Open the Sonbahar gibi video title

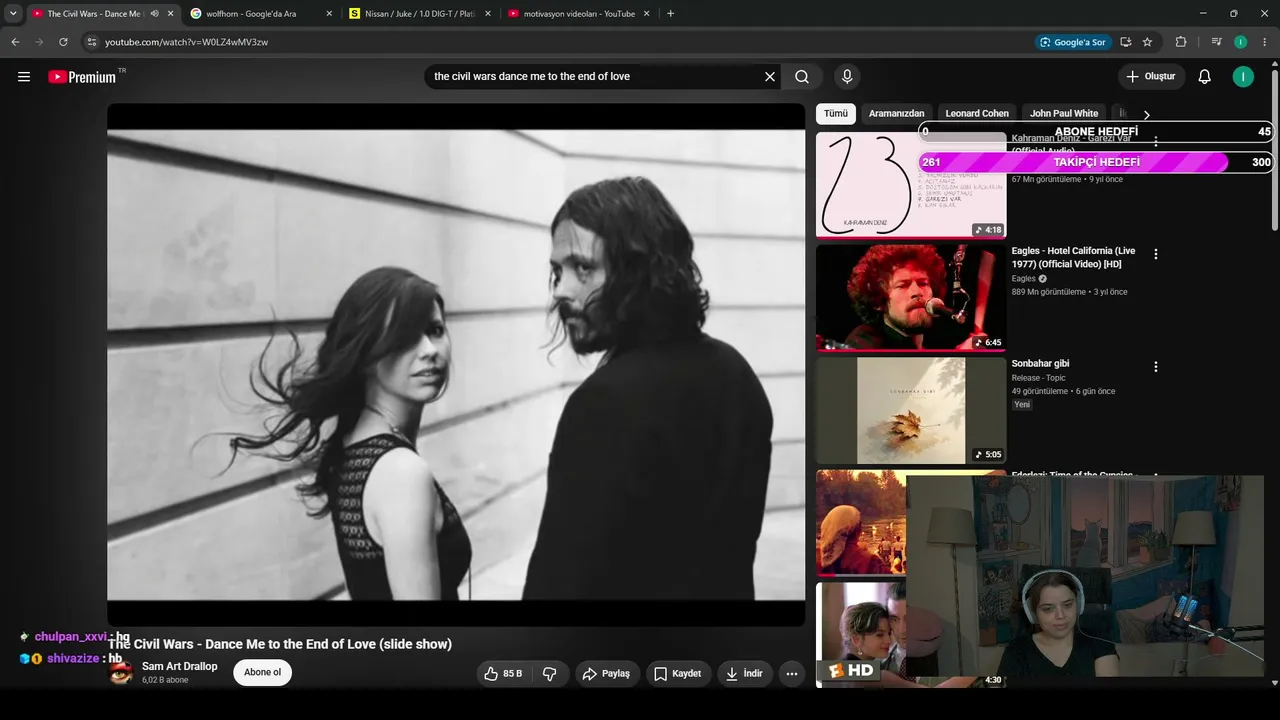coord(1040,364)
